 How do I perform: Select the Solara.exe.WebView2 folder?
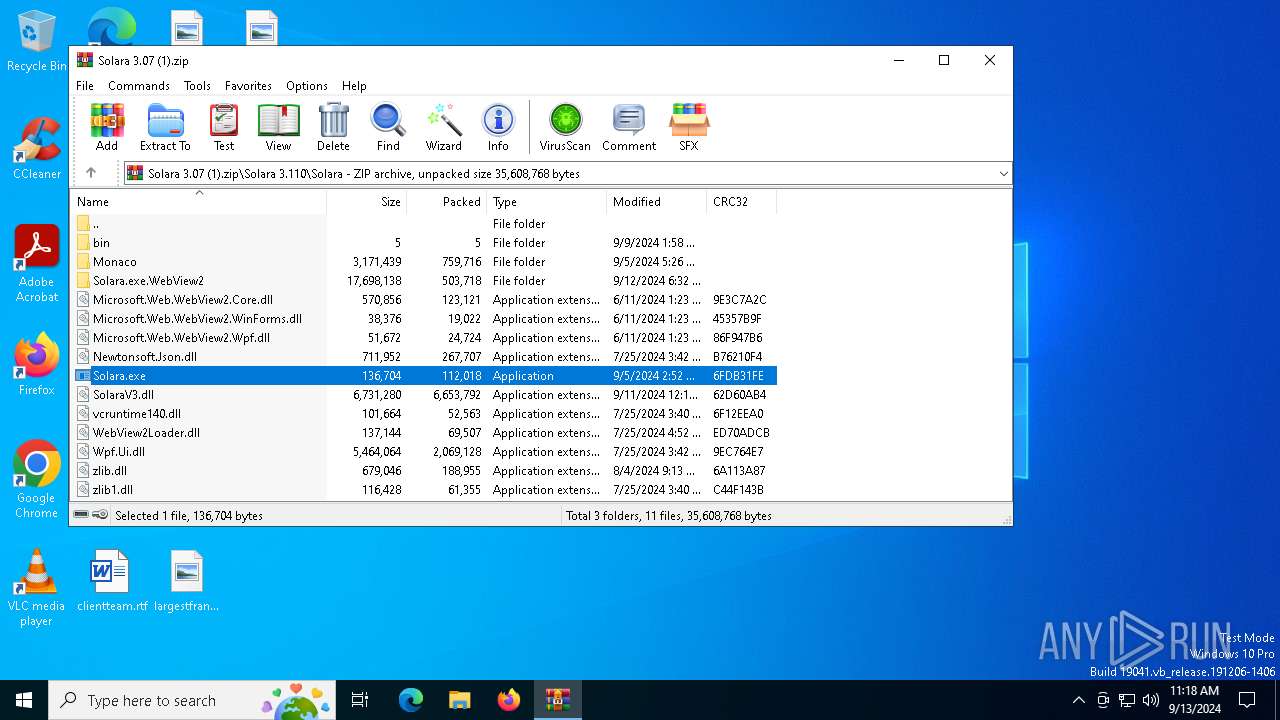tap(425, 281)
